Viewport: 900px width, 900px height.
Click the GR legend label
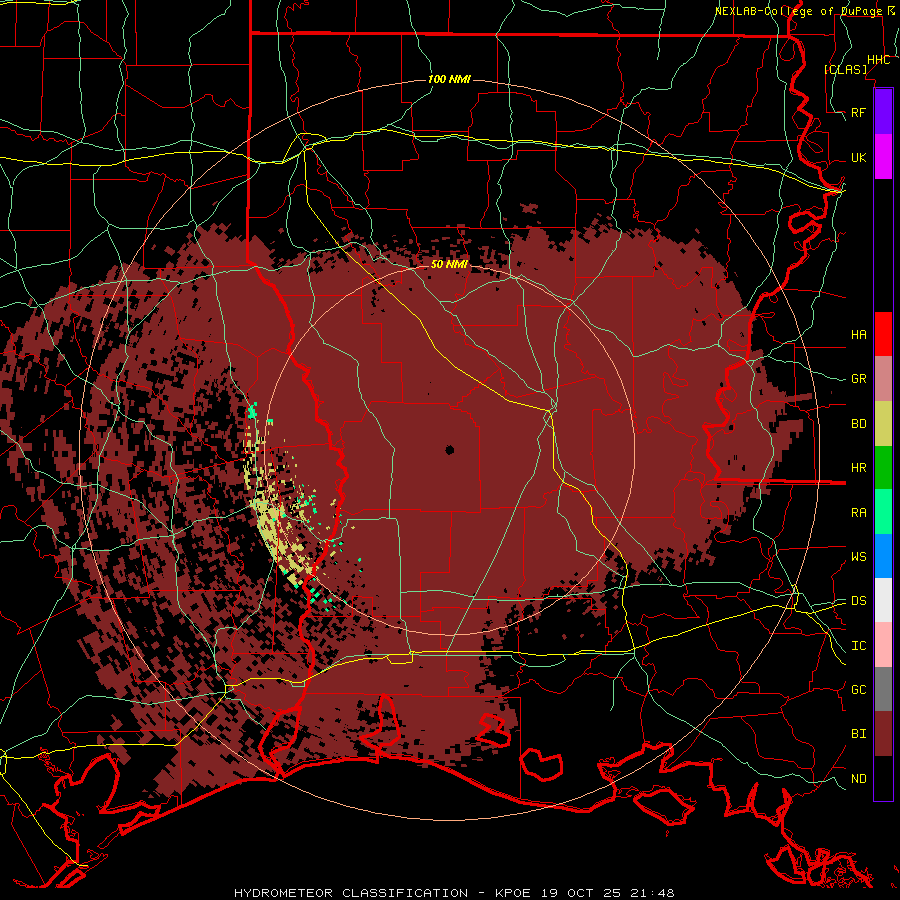pyautogui.click(x=858, y=379)
